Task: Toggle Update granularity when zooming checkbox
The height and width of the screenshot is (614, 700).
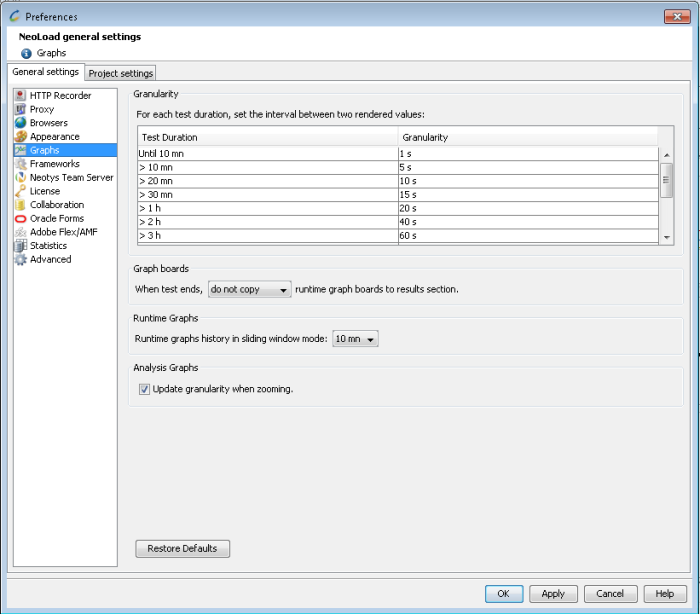Action: point(144,389)
